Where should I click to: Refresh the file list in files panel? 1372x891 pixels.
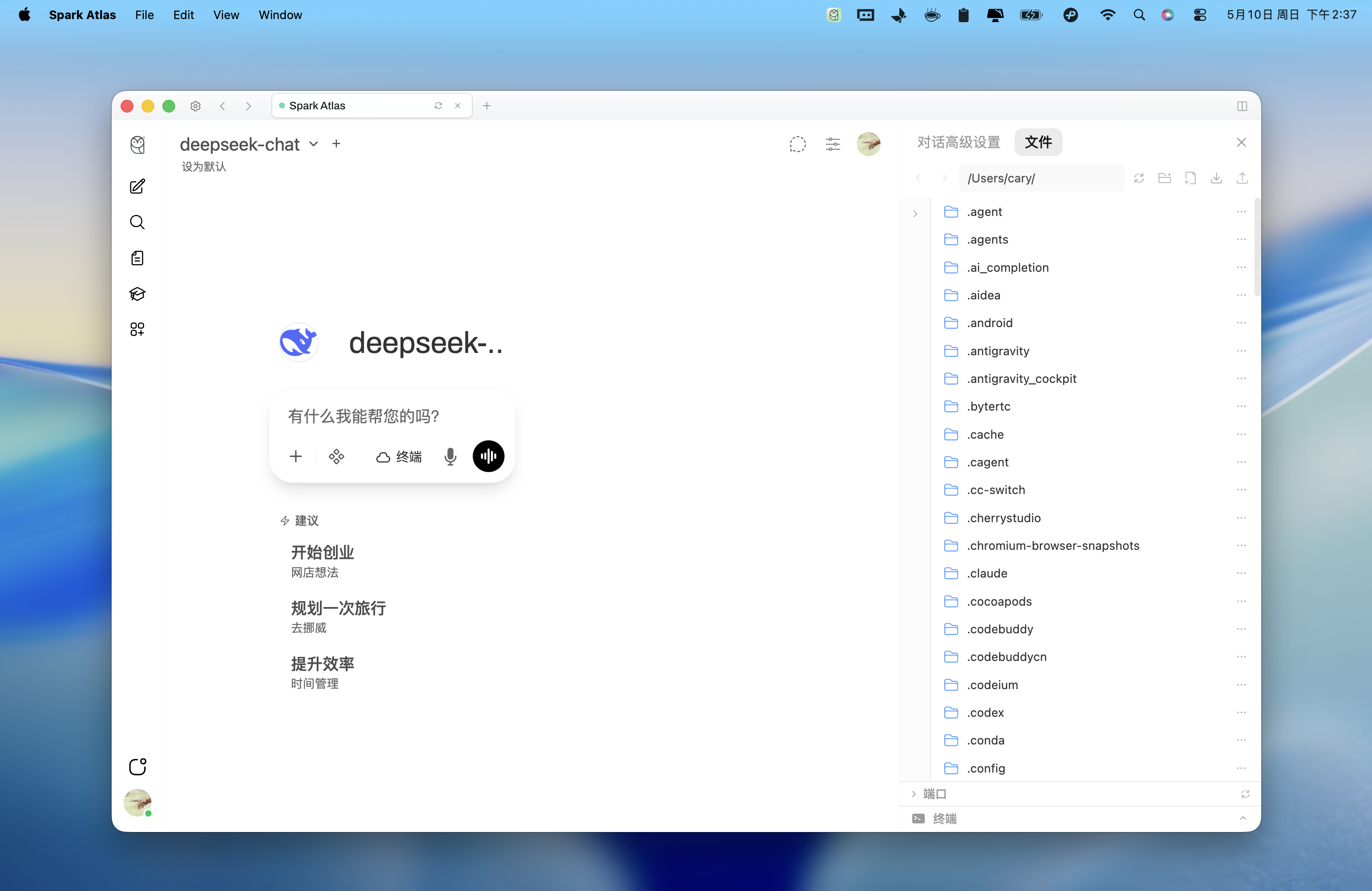coord(1139,178)
